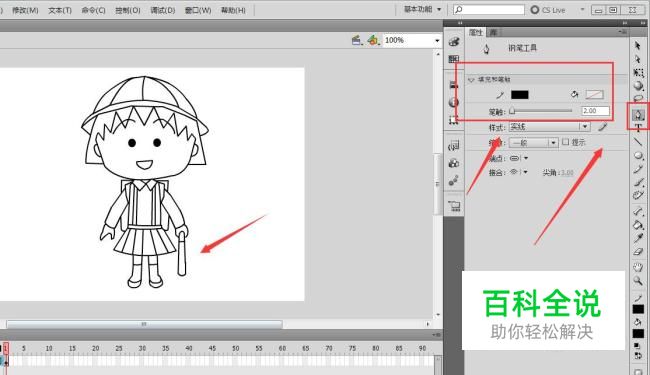Collapse the 填充和笔触 section
650x375 pixels.
(x=471, y=80)
